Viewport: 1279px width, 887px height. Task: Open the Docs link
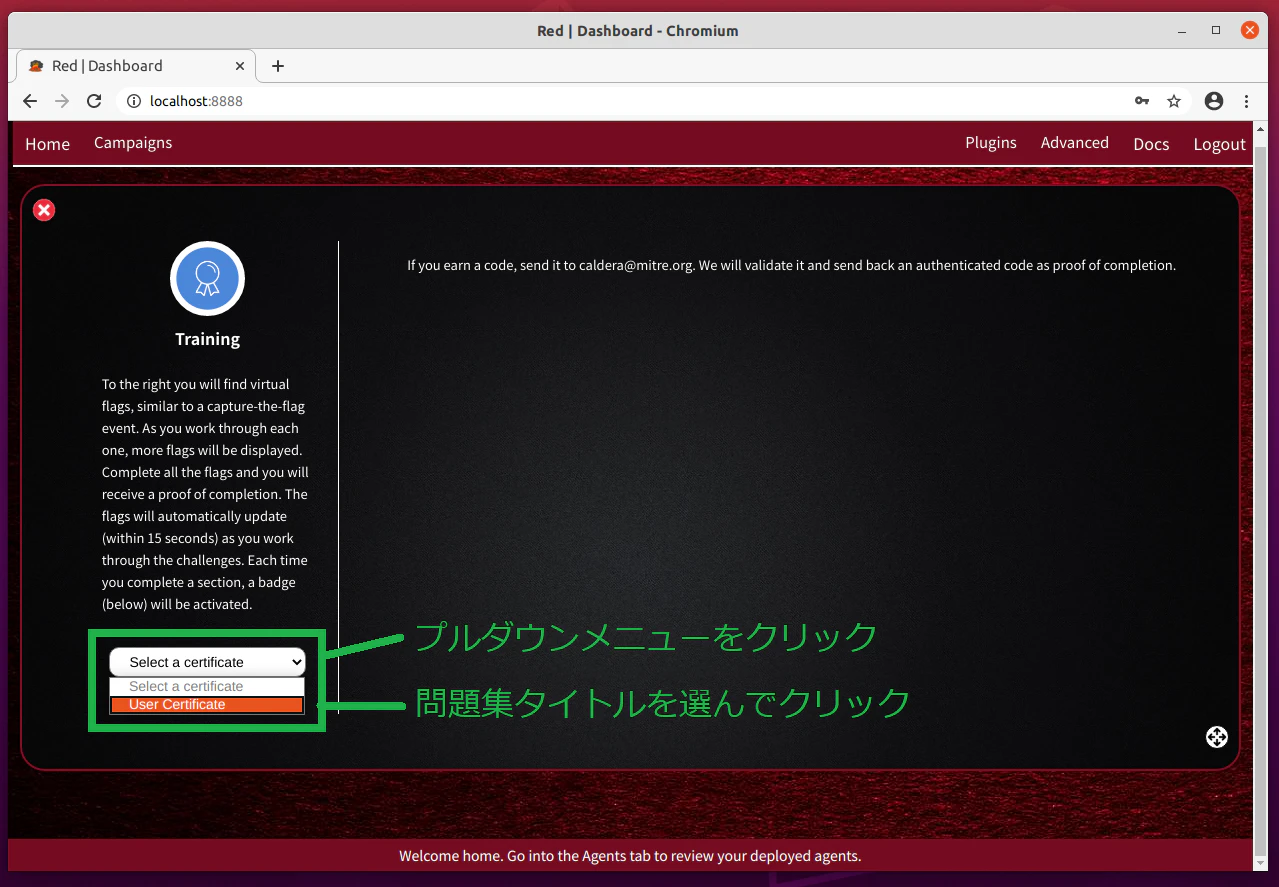point(1151,144)
